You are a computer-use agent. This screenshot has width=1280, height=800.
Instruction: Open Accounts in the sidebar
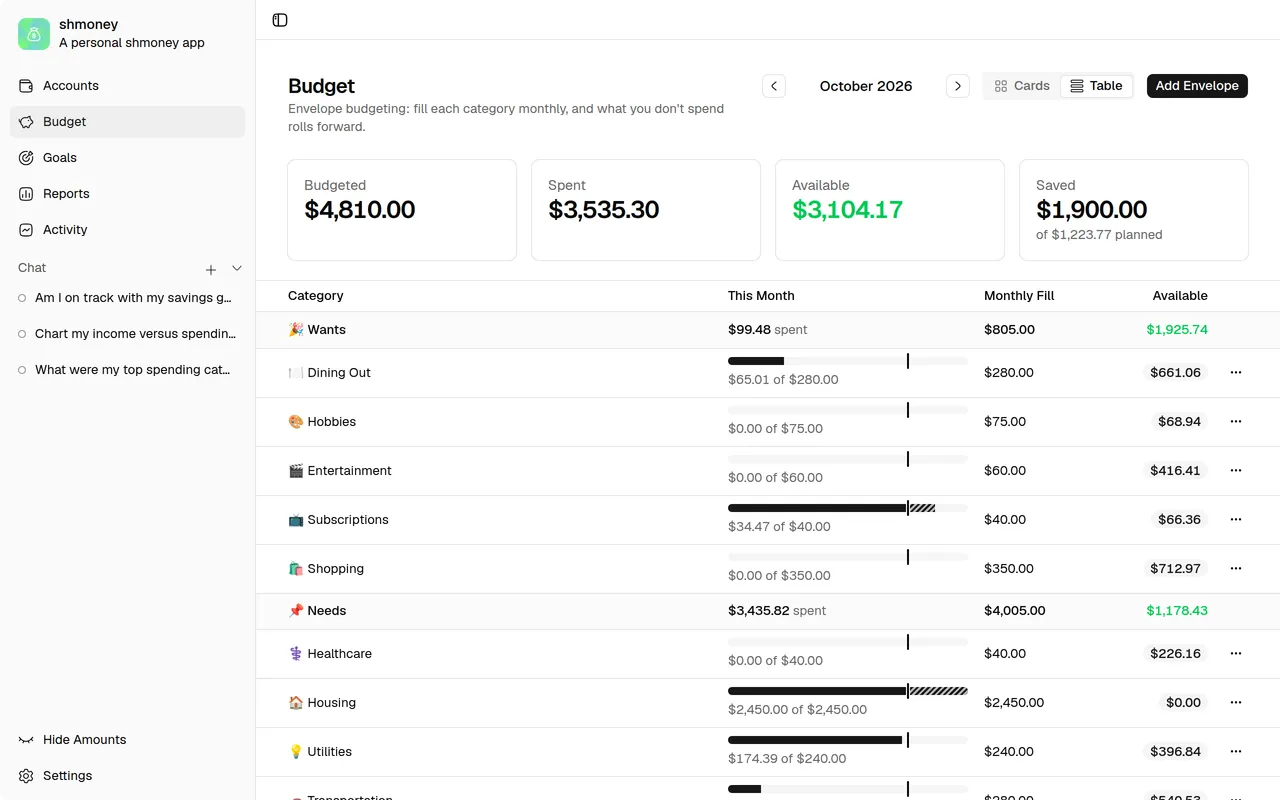(x=127, y=86)
